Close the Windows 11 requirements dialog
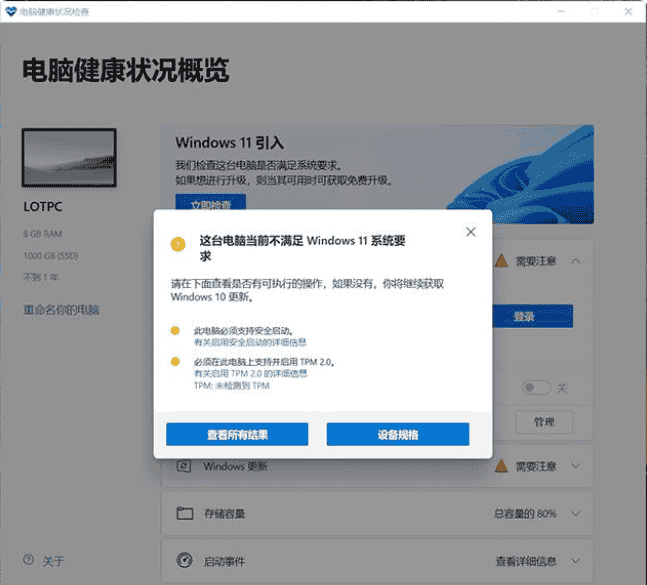The height and width of the screenshot is (585, 647). pos(471,232)
